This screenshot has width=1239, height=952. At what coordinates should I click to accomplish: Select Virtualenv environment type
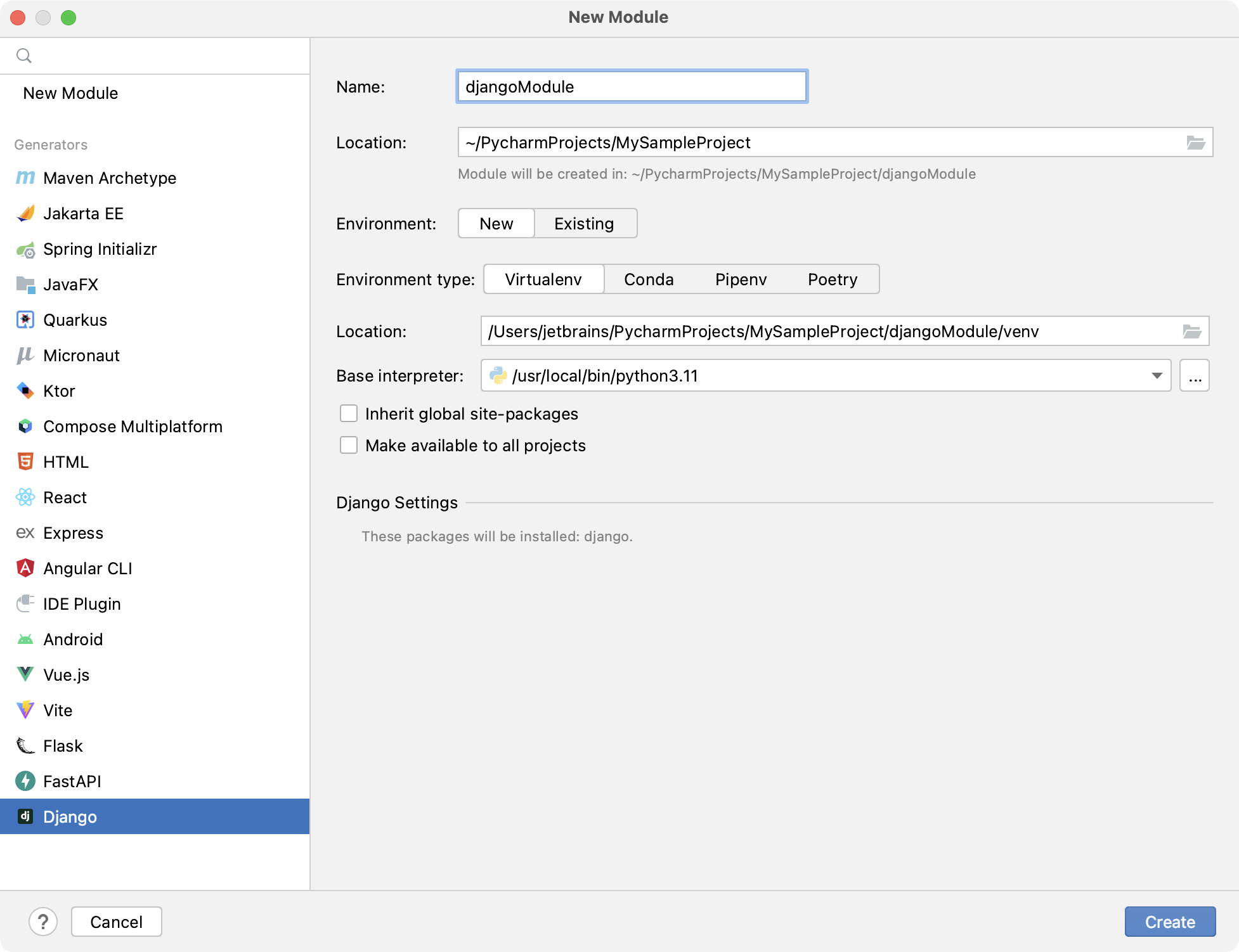pos(543,280)
